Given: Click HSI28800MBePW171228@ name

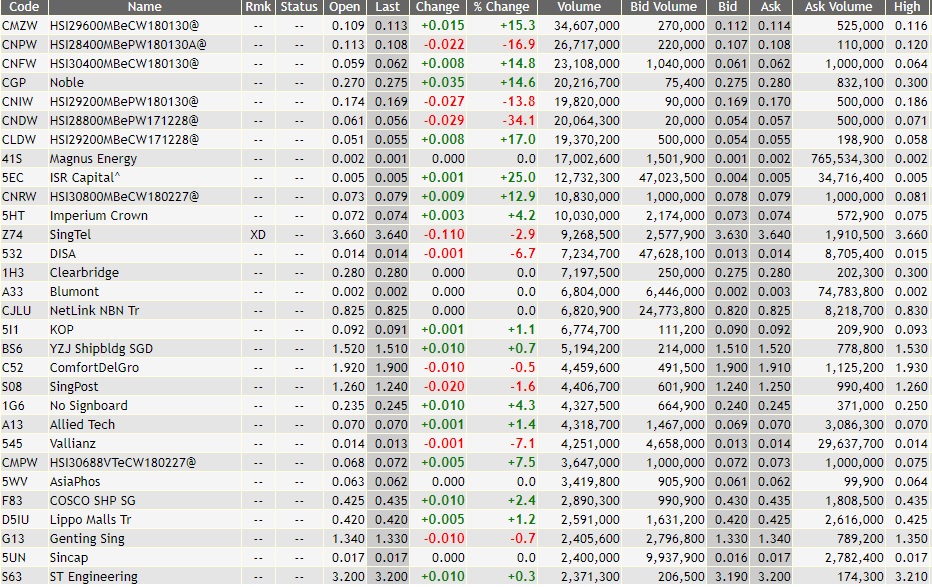Looking at the screenshot, I should click(x=124, y=121).
